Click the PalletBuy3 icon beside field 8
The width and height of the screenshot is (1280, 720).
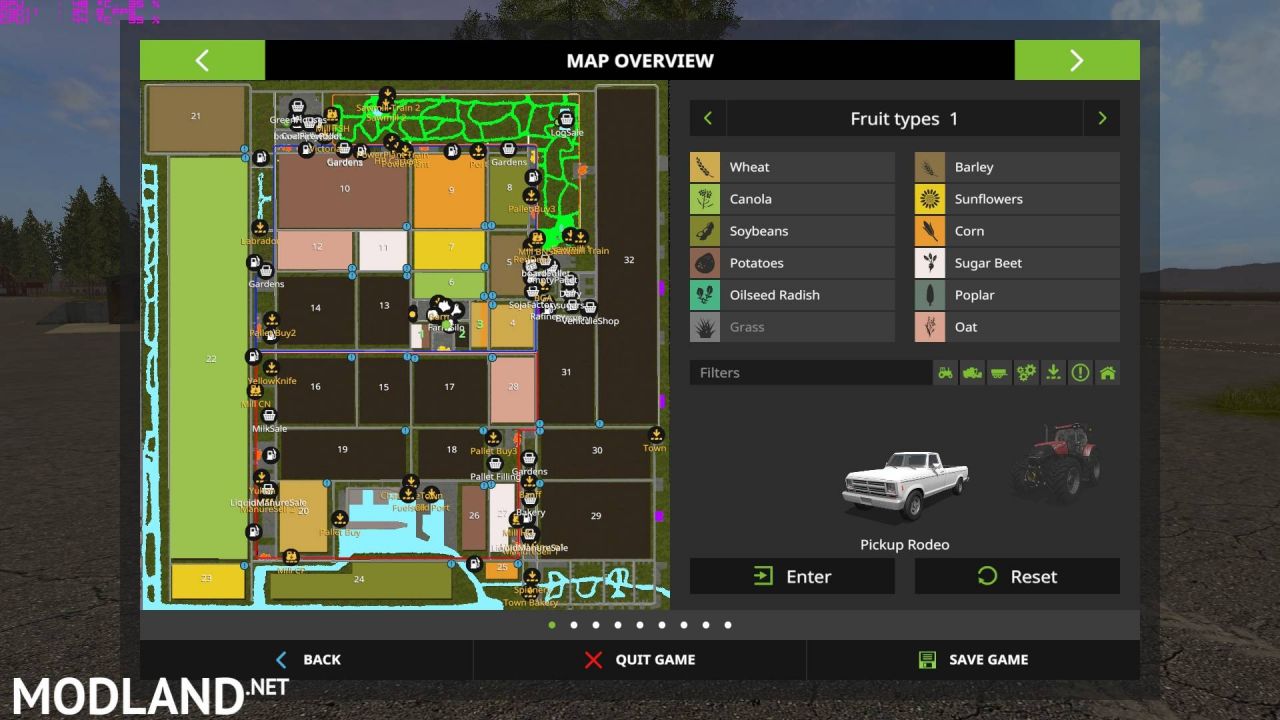[531, 196]
